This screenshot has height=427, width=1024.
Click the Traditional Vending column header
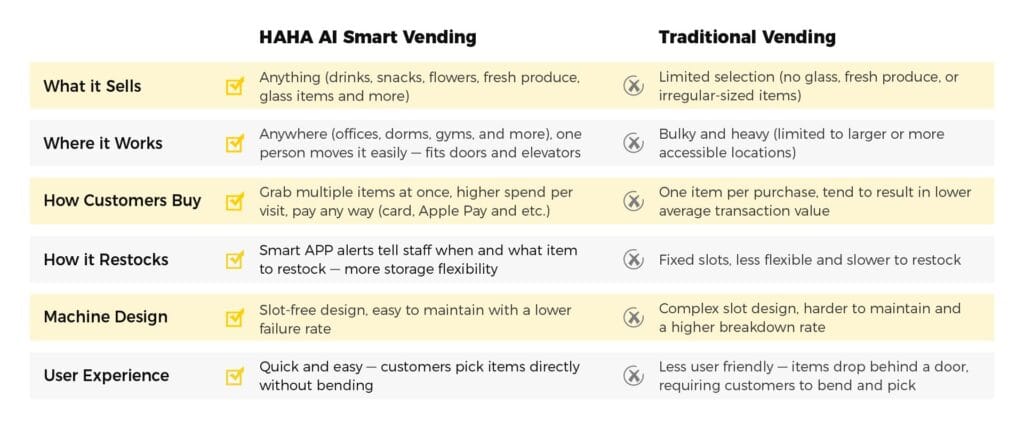pos(747,38)
